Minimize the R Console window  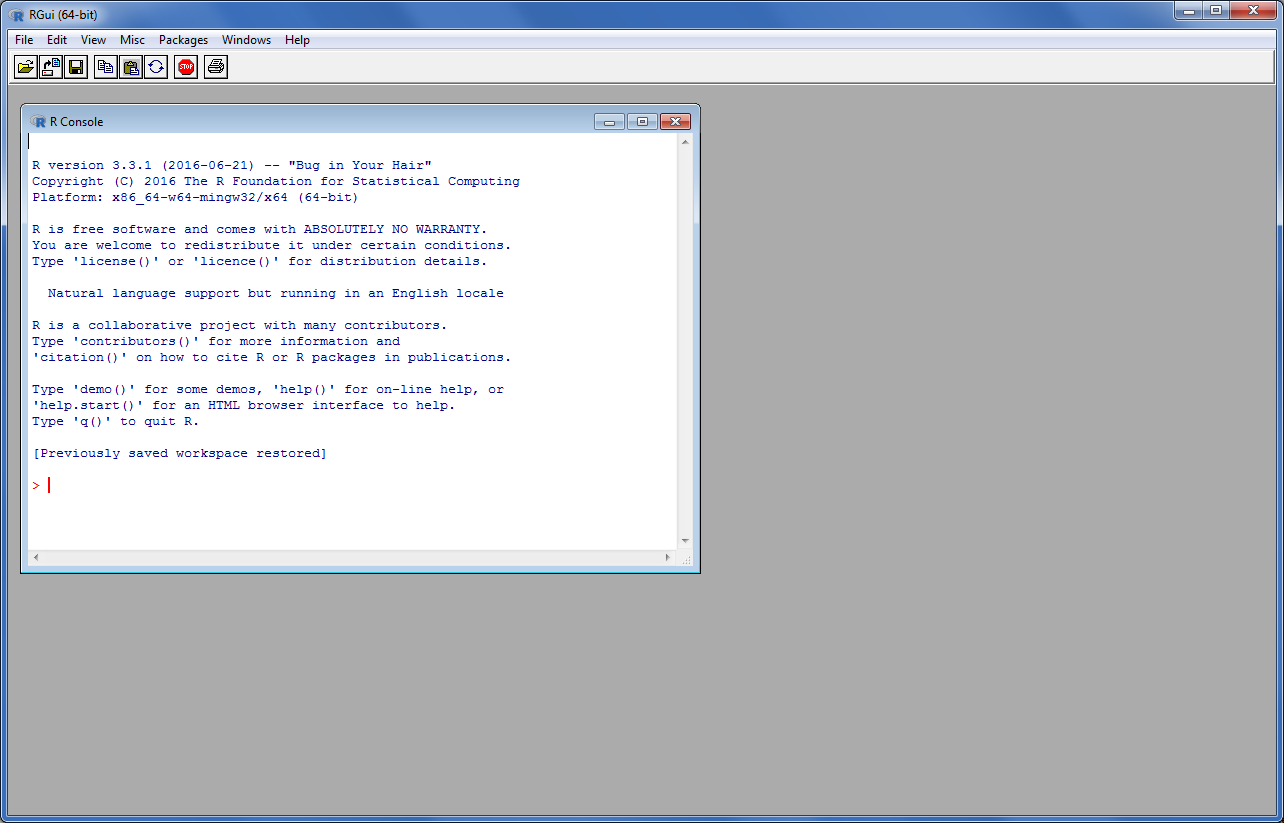click(x=609, y=122)
